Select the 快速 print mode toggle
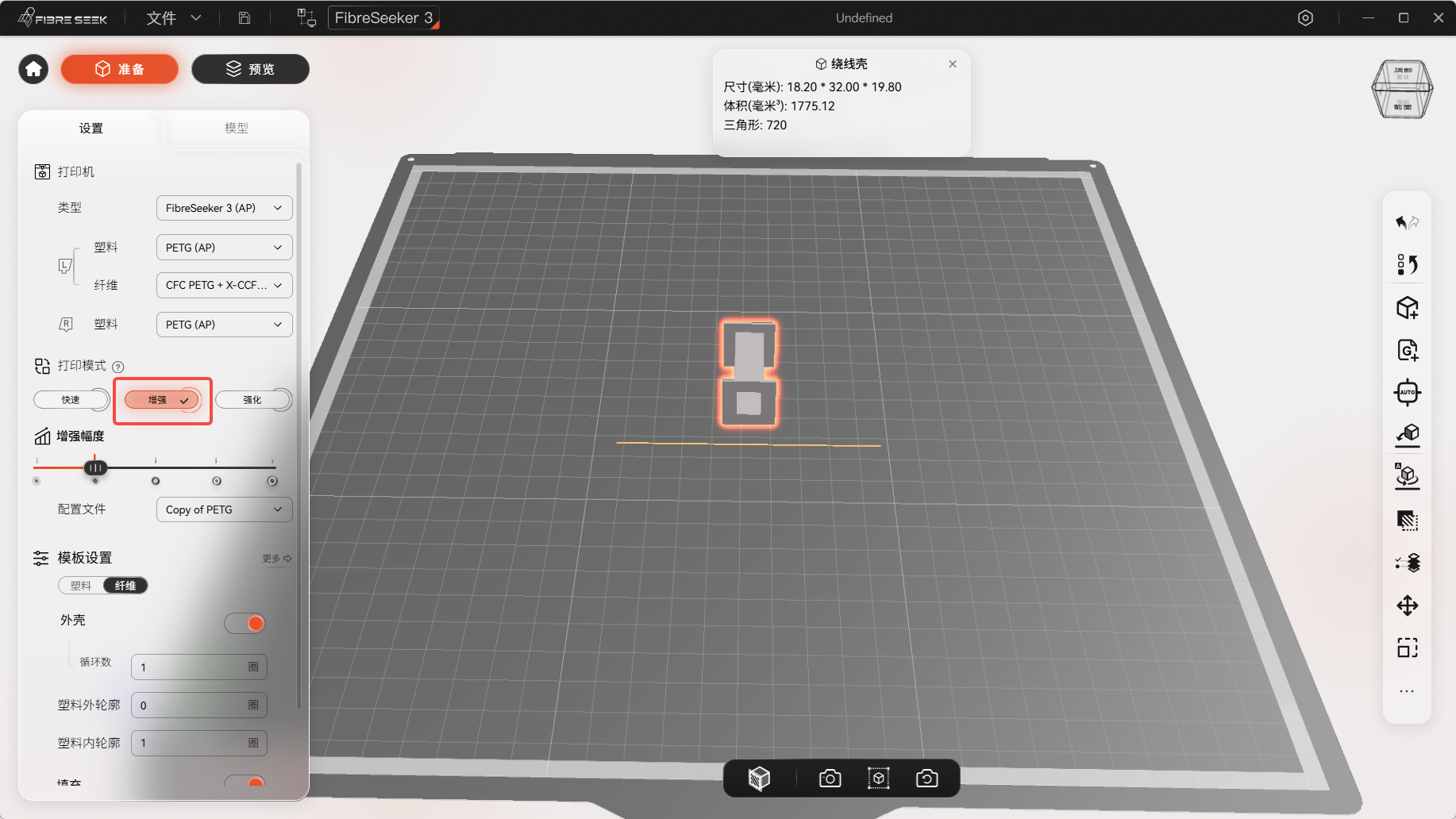Viewport: 1456px width, 819px height. (71, 400)
